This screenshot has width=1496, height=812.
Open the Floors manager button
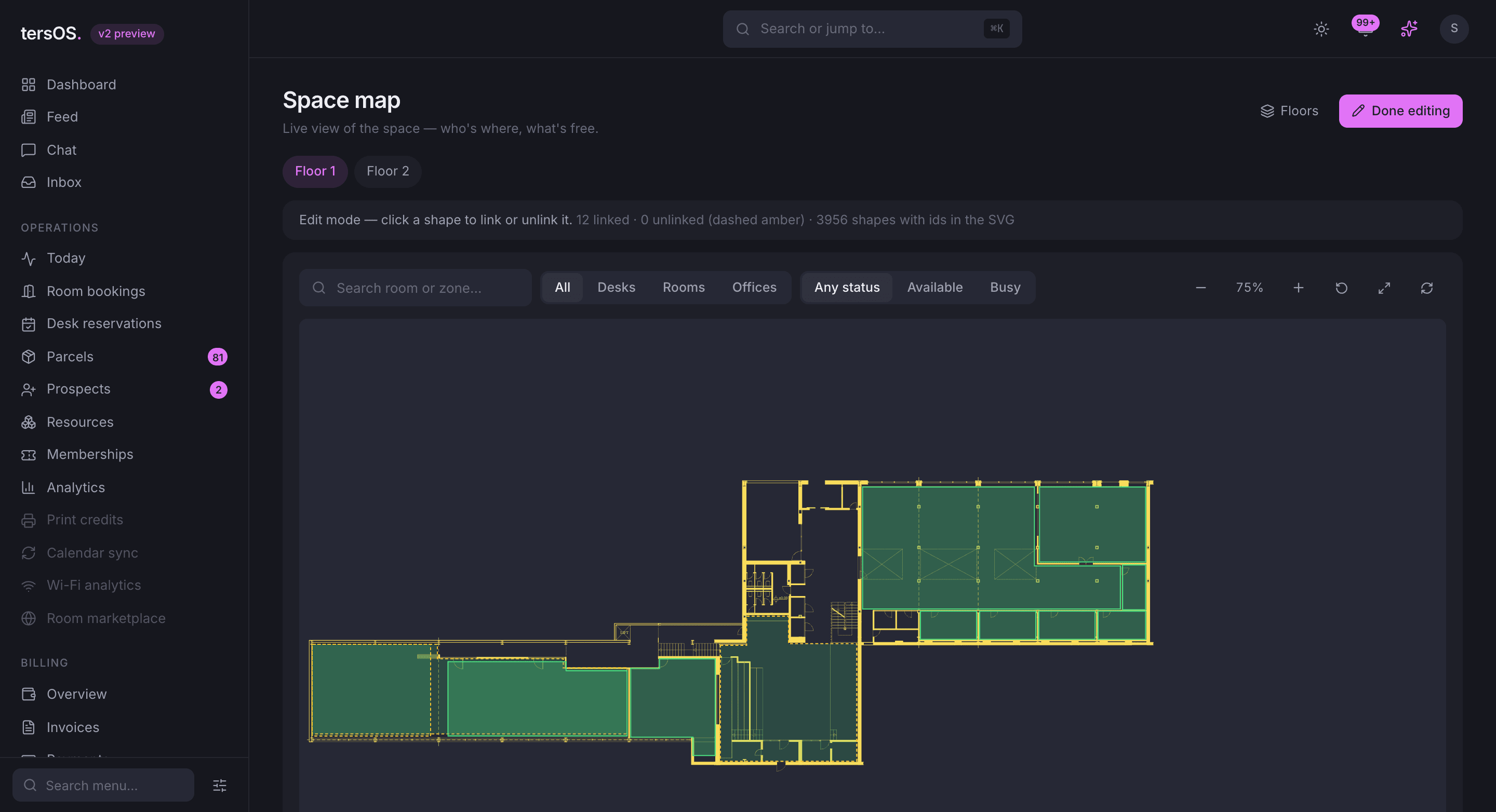tap(1289, 111)
